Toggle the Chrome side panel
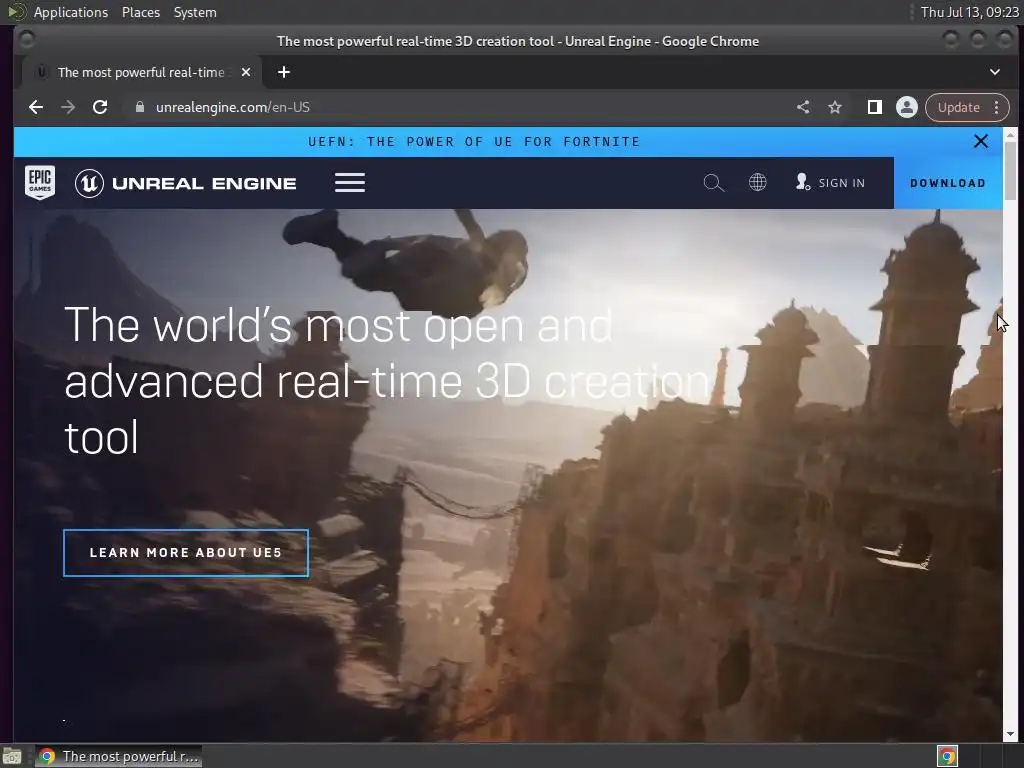The height and width of the screenshot is (768, 1024). [874, 107]
